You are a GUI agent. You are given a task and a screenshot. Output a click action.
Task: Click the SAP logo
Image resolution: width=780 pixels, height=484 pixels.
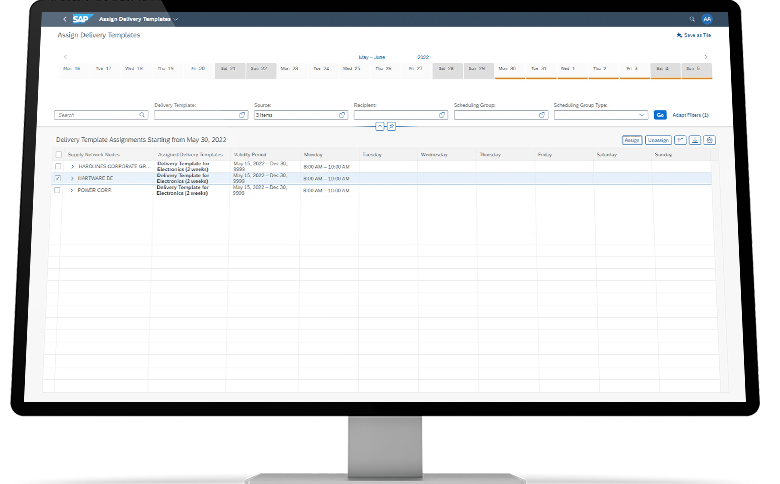pyautogui.click(x=81, y=18)
